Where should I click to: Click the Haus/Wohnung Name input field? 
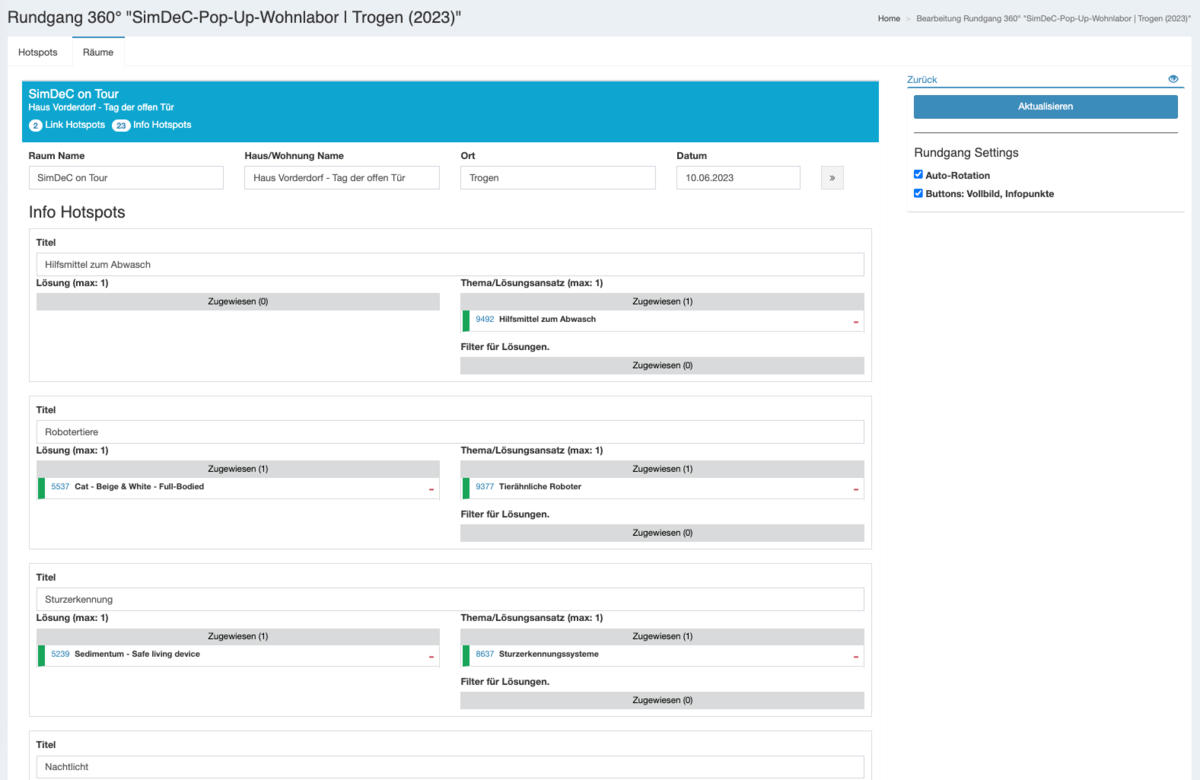342,177
